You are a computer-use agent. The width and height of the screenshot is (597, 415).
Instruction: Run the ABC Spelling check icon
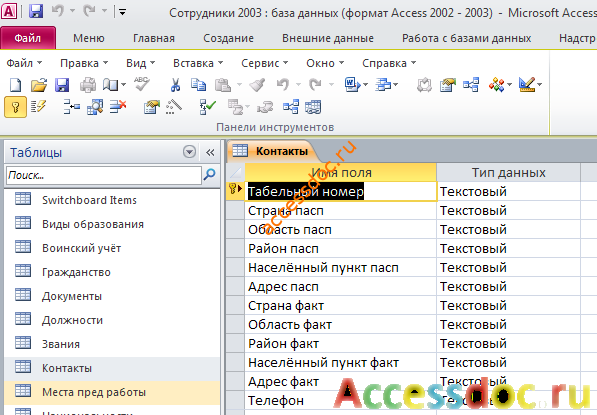(x=142, y=84)
